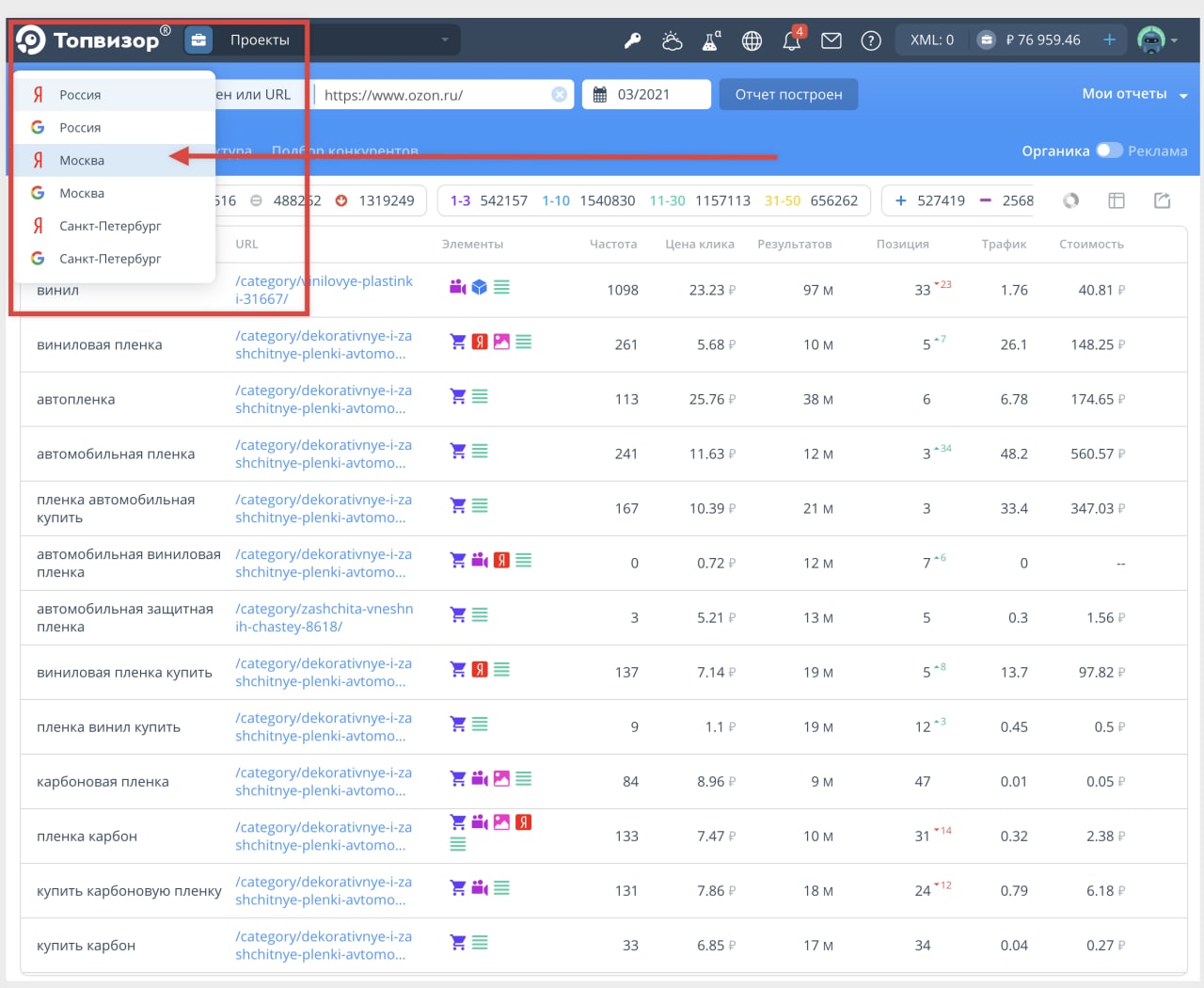Open zashchita-vneshnih-chastey URL link

tap(325, 617)
